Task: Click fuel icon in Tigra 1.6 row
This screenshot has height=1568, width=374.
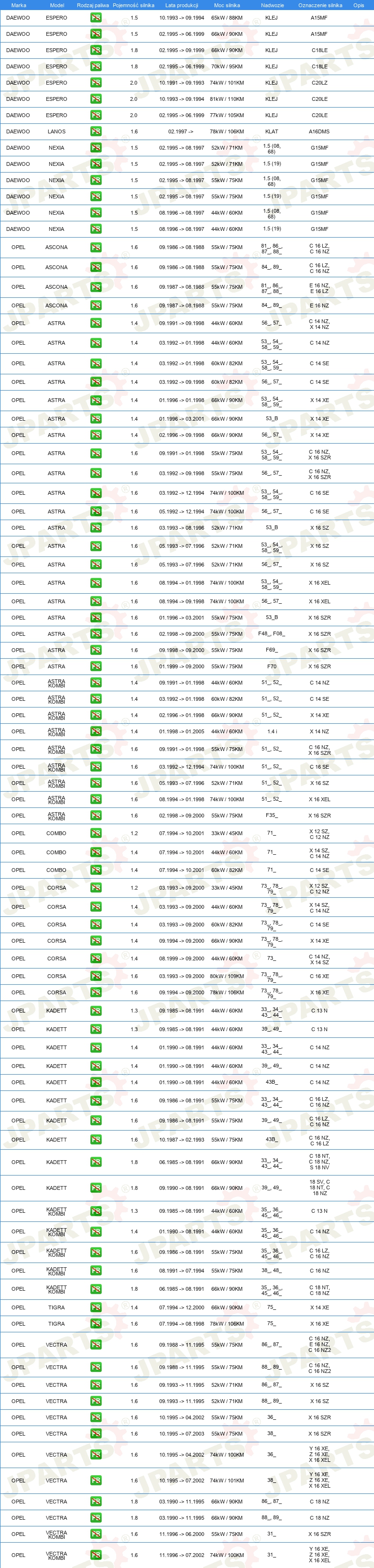Action: pos(96,1324)
